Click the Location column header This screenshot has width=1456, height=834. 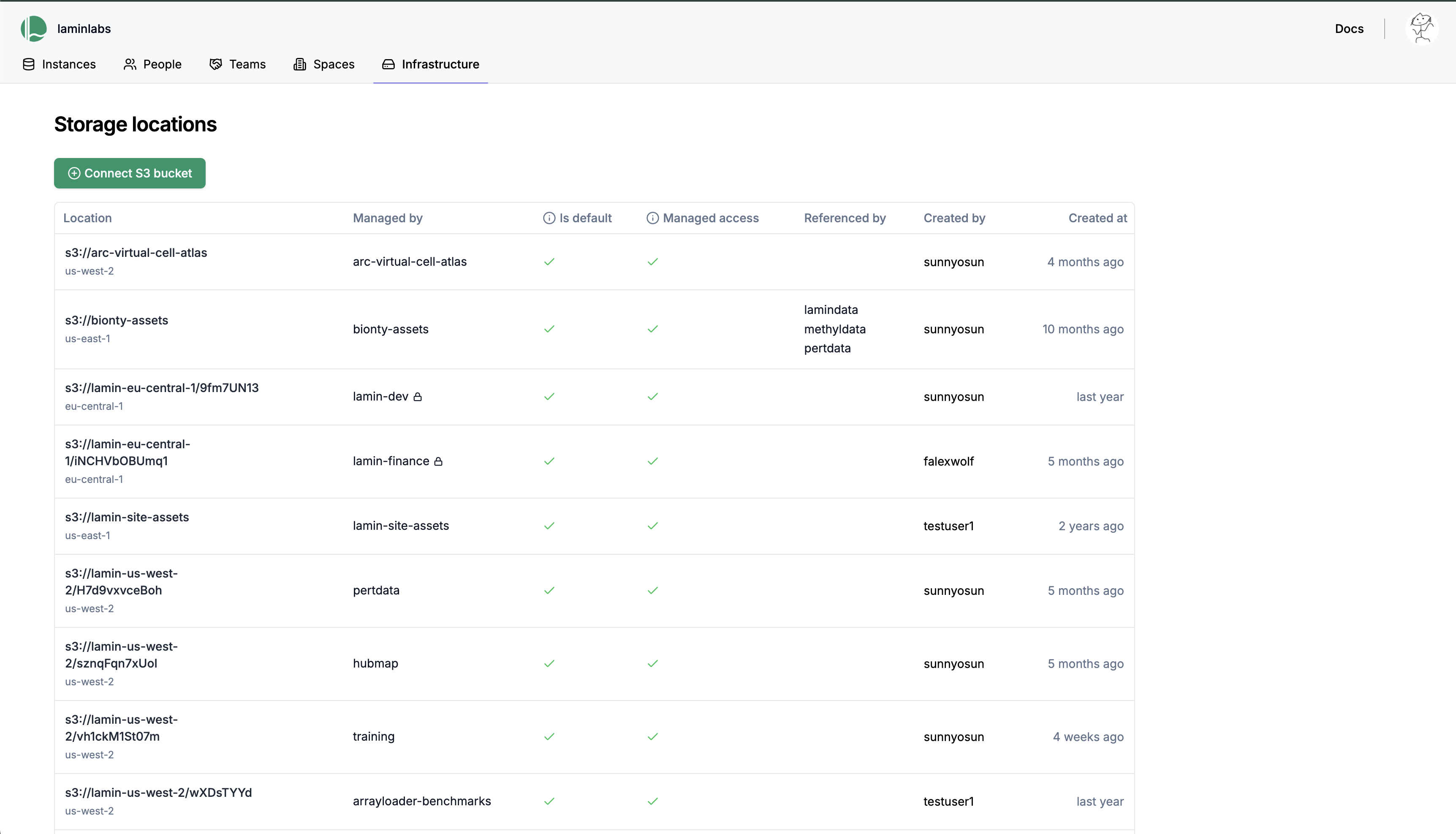(x=87, y=218)
